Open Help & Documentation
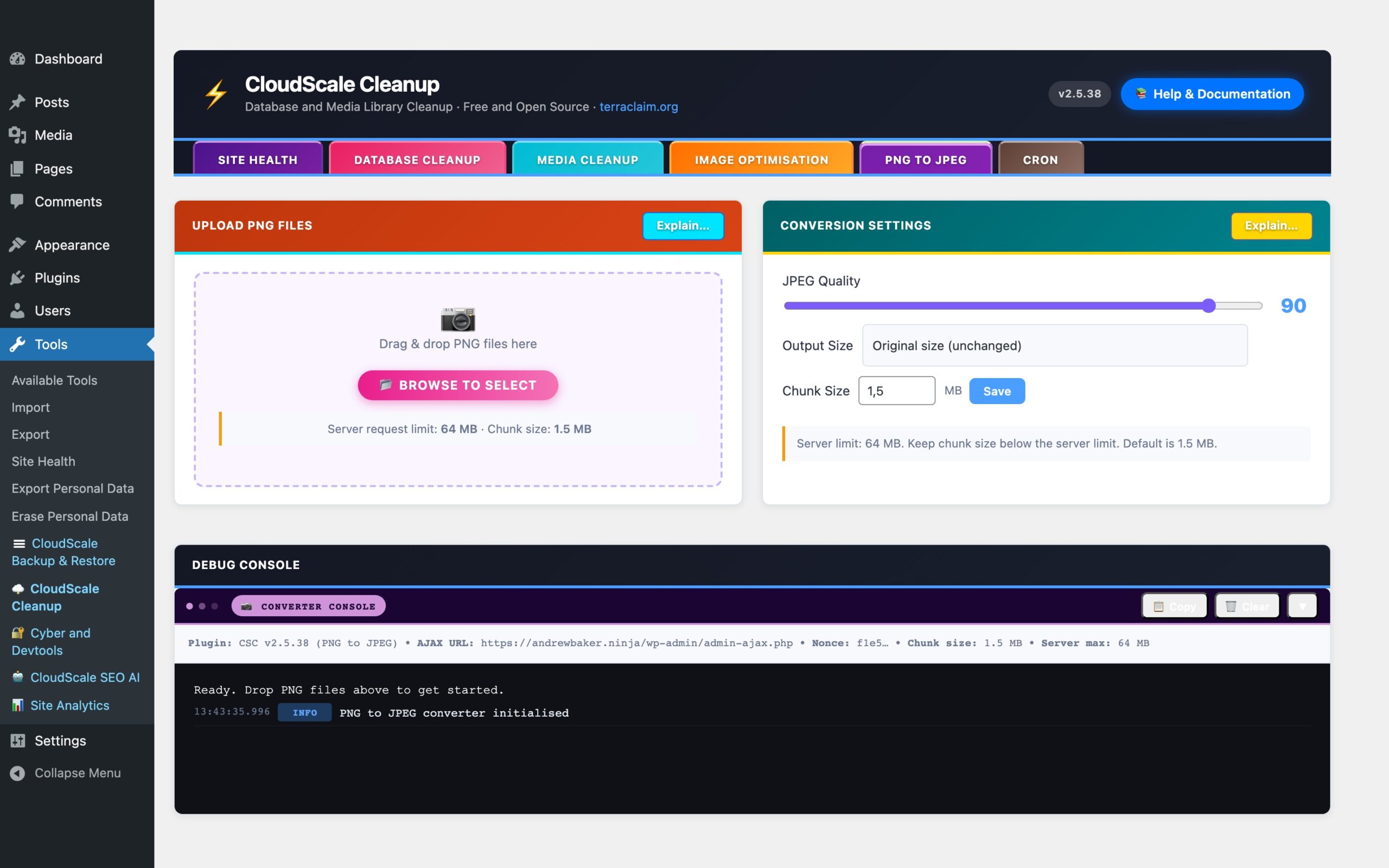Image resolution: width=1389 pixels, height=868 pixels. pyautogui.click(x=1212, y=93)
